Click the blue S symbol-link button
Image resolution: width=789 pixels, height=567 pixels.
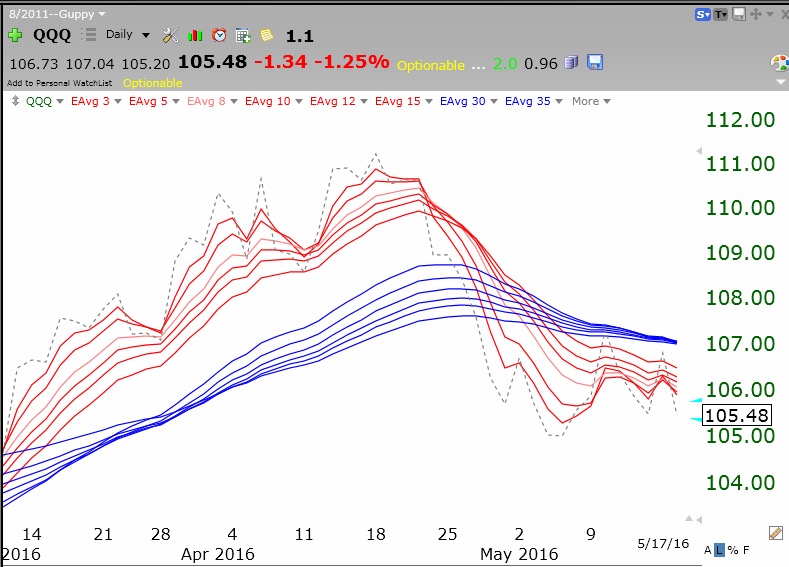702,15
